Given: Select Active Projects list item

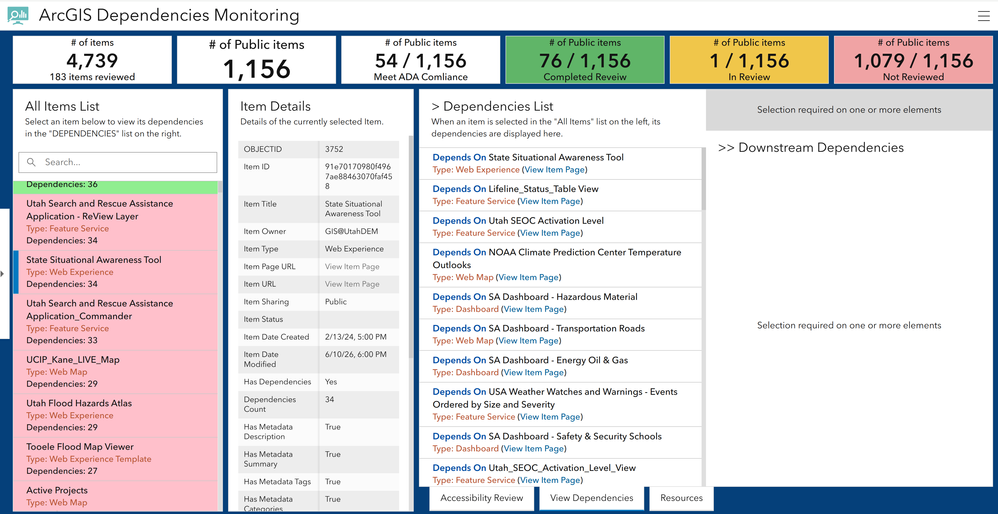Looking at the screenshot, I should pyautogui.click(x=115, y=496).
